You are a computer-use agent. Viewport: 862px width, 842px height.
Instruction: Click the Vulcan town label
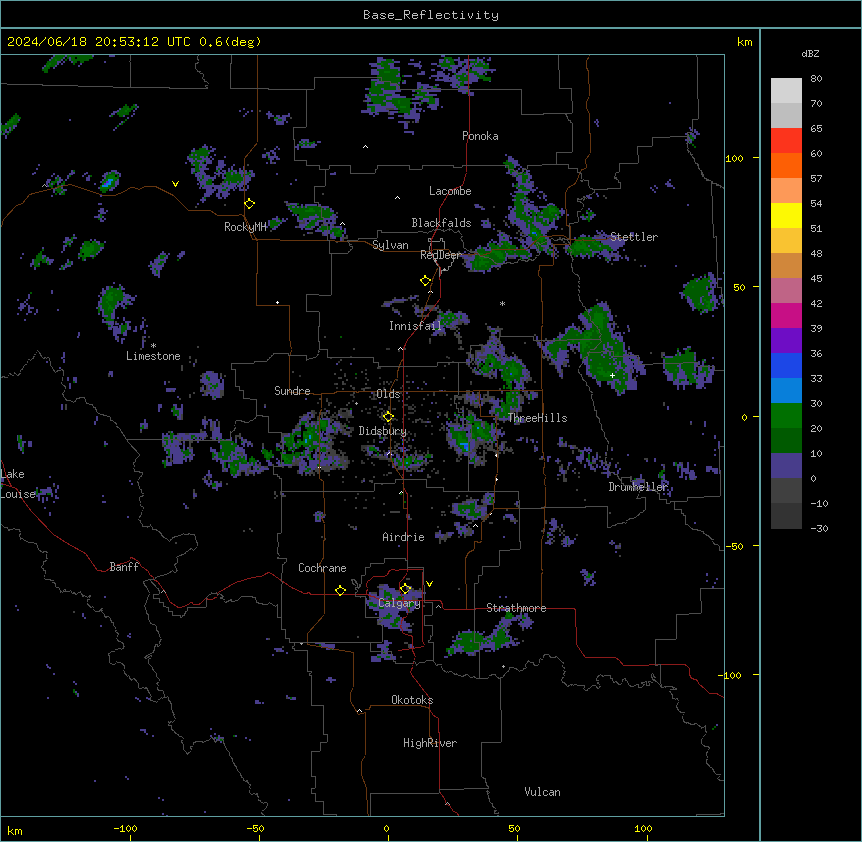543,792
